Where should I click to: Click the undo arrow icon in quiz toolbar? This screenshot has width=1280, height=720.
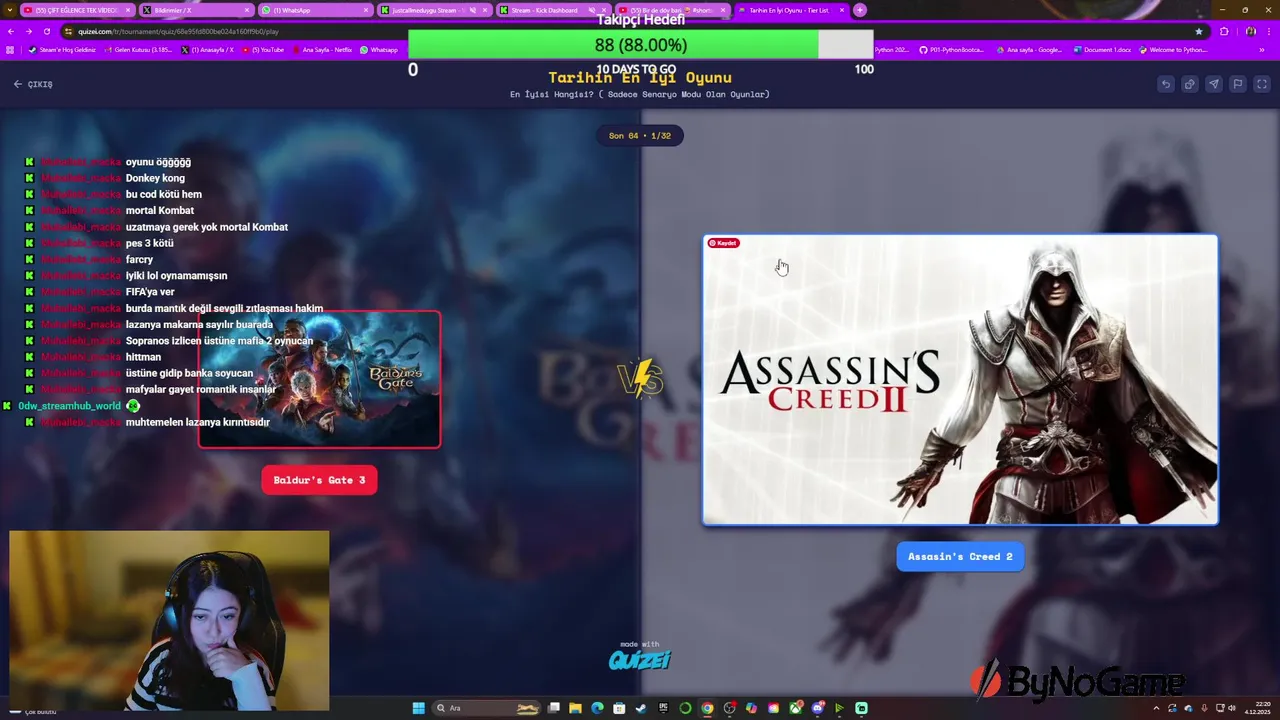click(x=1166, y=84)
